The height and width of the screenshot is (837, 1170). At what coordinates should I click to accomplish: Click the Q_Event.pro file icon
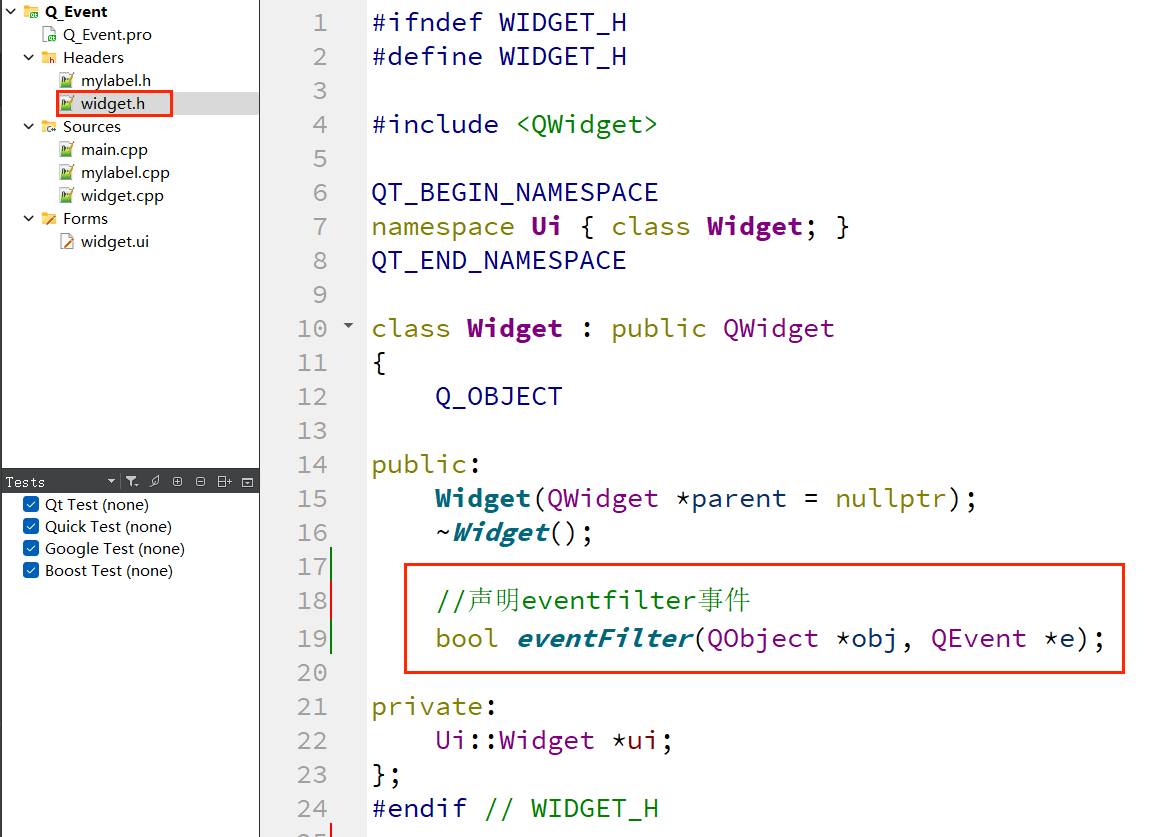click(49, 34)
